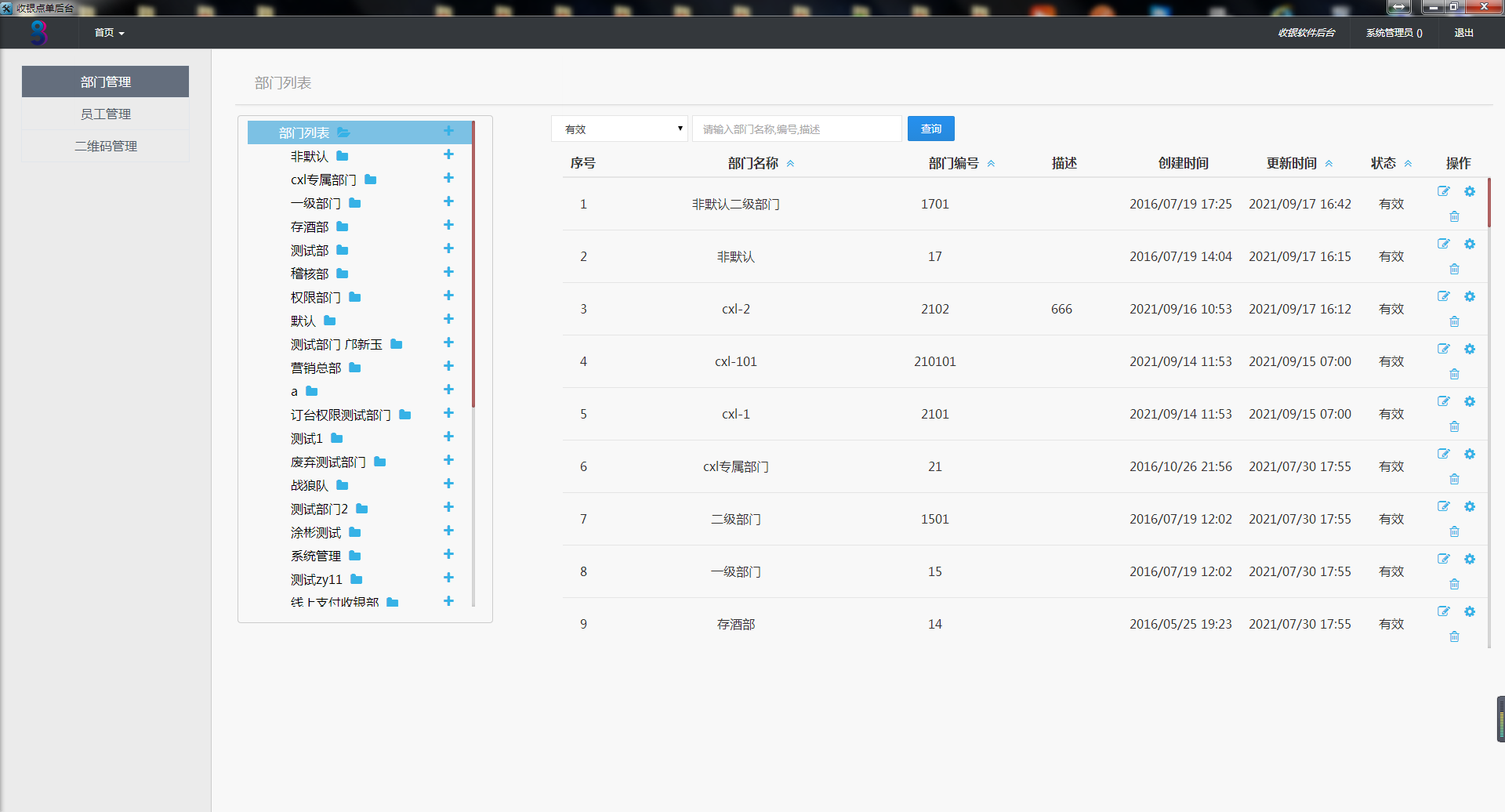Viewport: 1505px width, 812px height.
Task: Collapse the 部门列表 root folder
Action: [343, 132]
